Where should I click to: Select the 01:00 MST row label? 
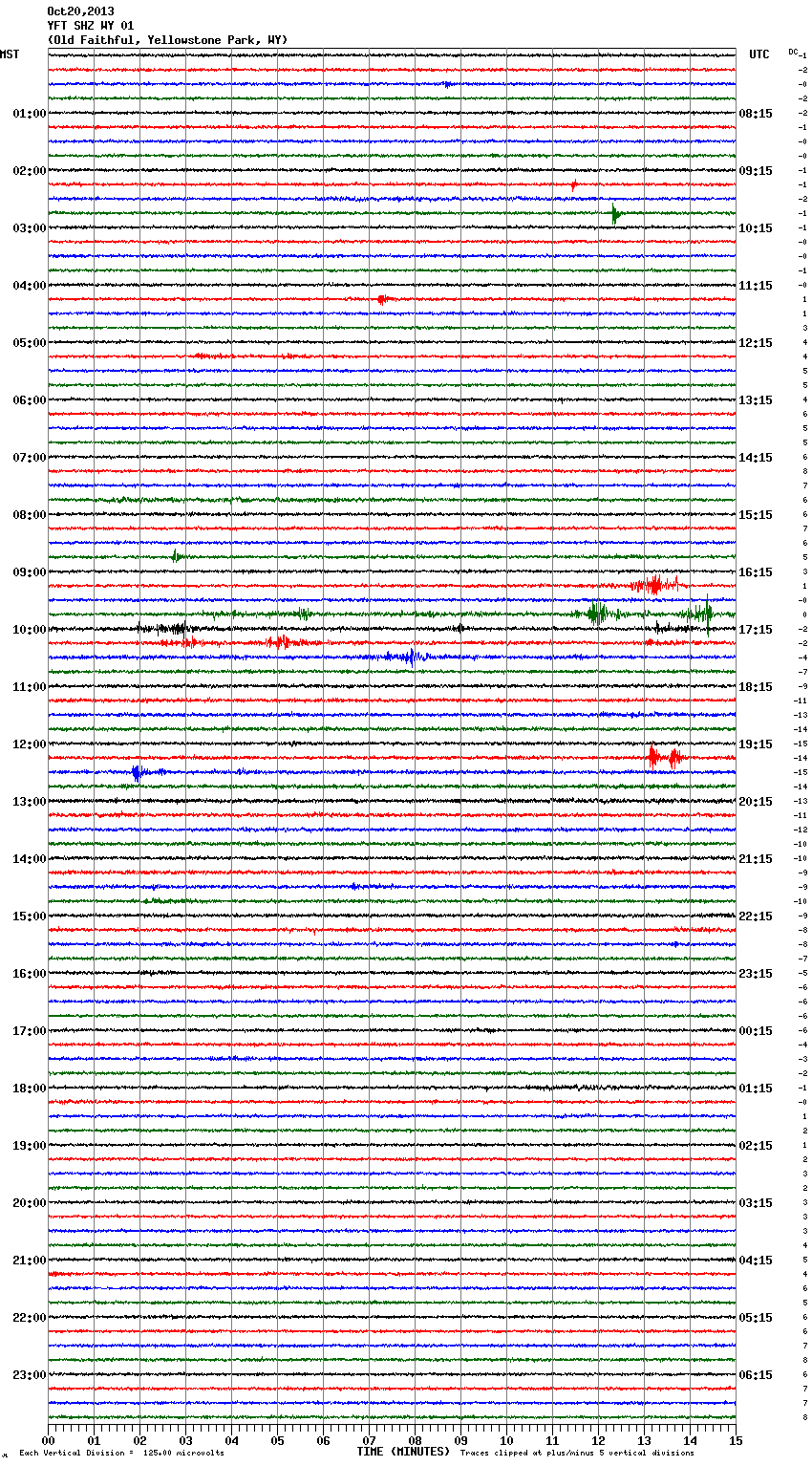(29, 114)
